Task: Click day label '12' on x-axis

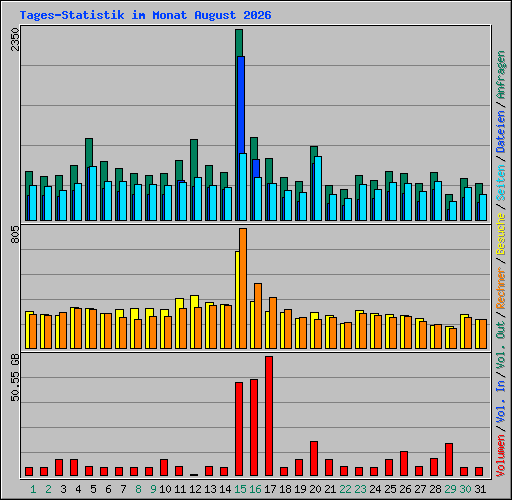Action: pyautogui.click(x=195, y=489)
